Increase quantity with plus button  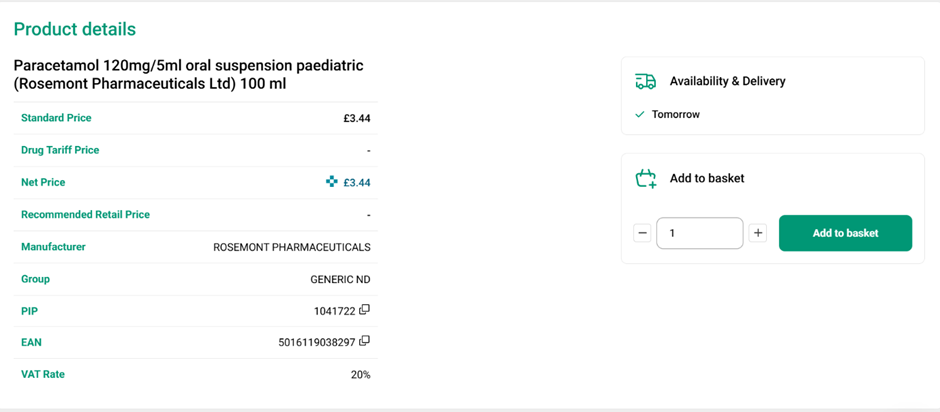pos(758,233)
